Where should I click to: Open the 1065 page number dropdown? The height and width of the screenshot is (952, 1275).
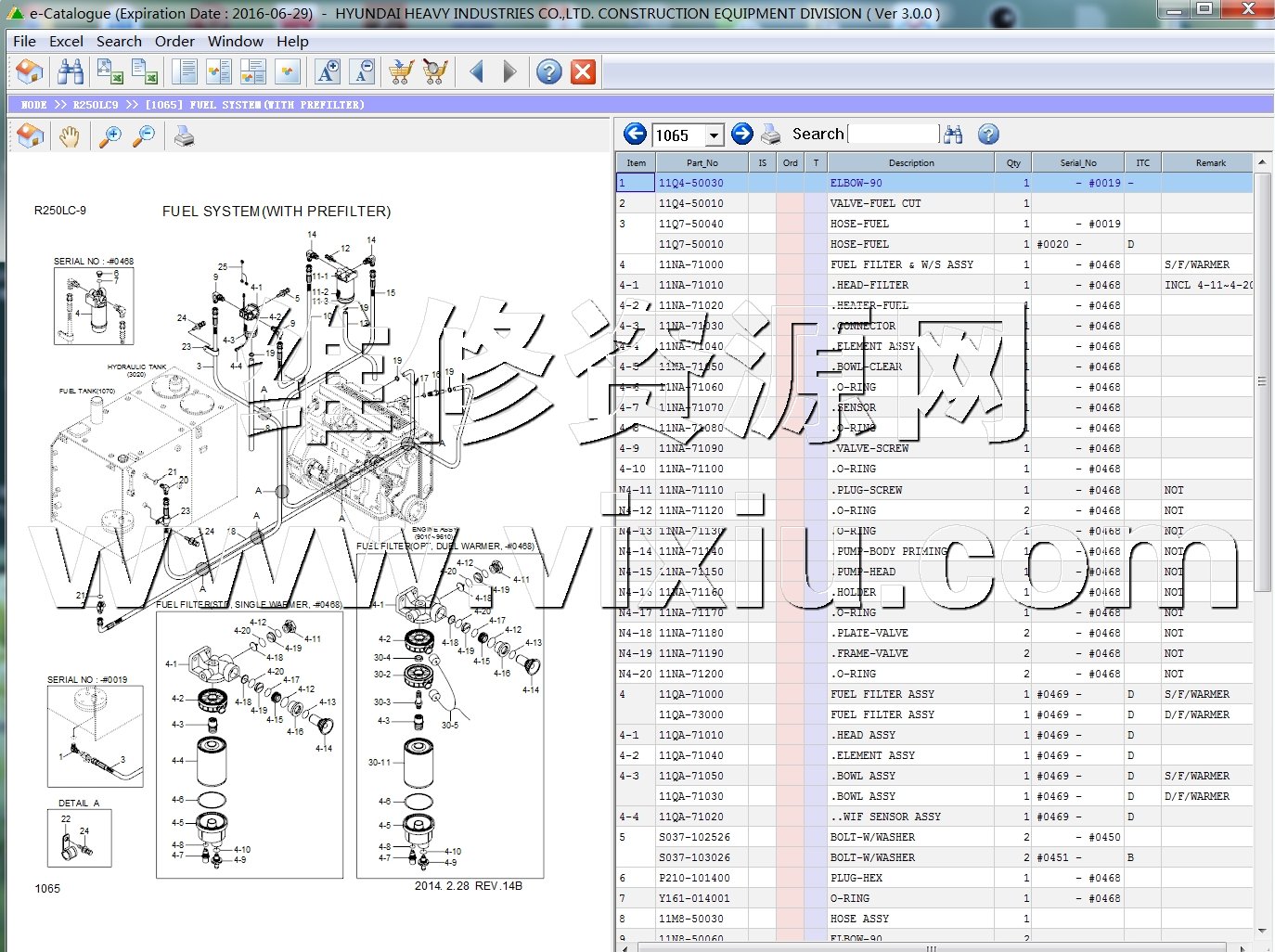click(x=714, y=135)
